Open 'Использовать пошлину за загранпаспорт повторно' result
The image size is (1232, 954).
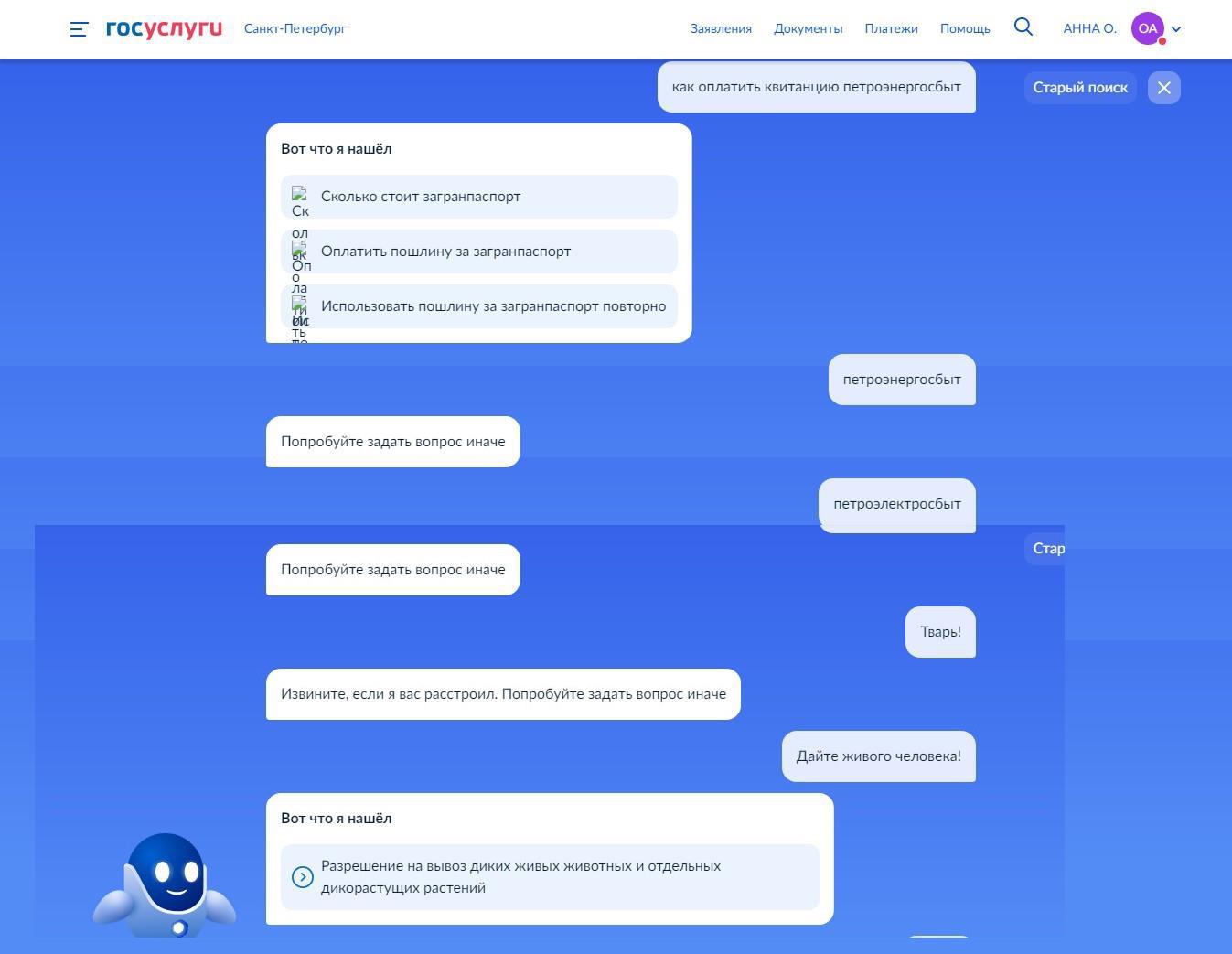click(x=479, y=306)
